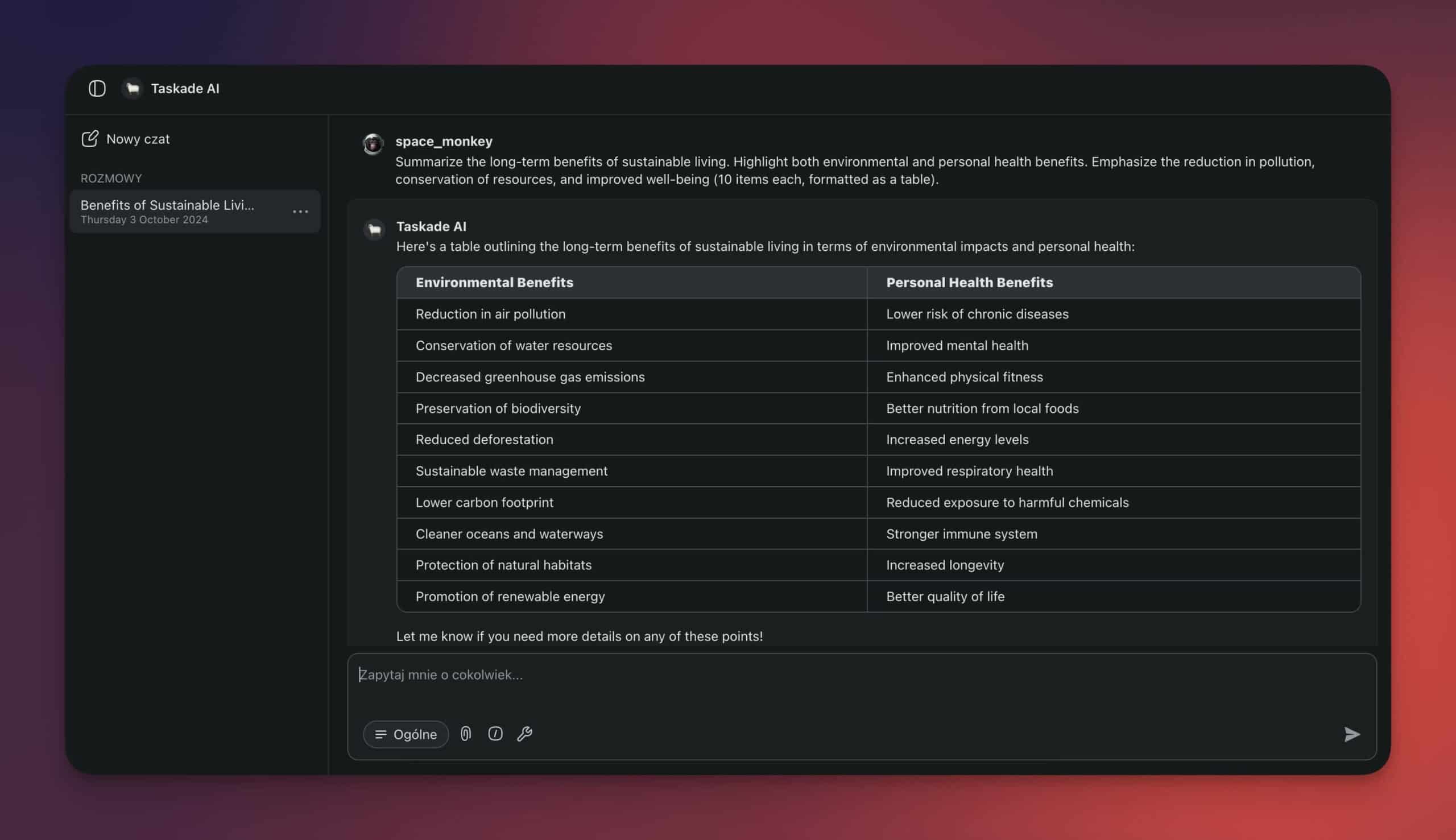Viewport: 1456px width, 840px height.
Task: Open the wrench tools icon
Action: [524, 733]
